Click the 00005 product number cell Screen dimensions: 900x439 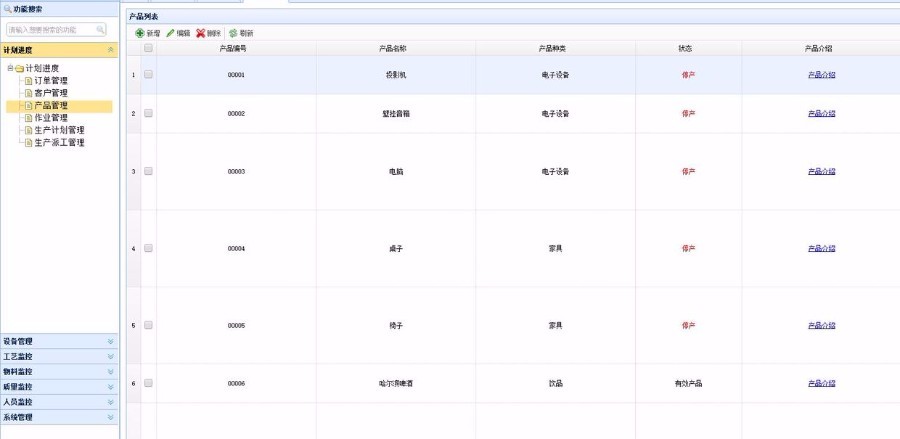tap(236, 325)
